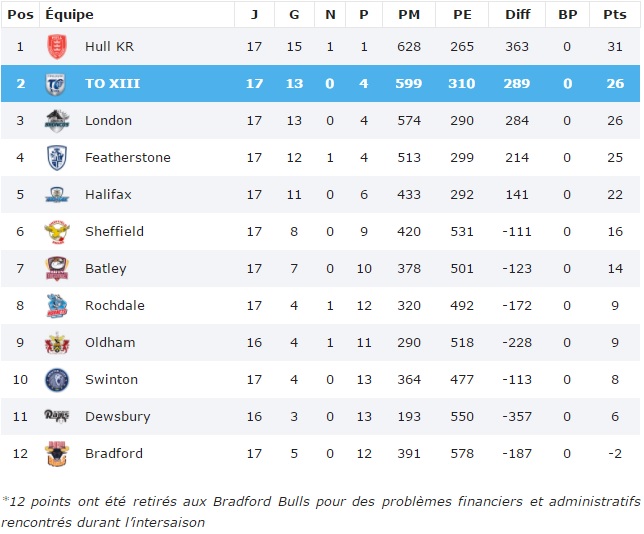Click the Diff column header

517,14
